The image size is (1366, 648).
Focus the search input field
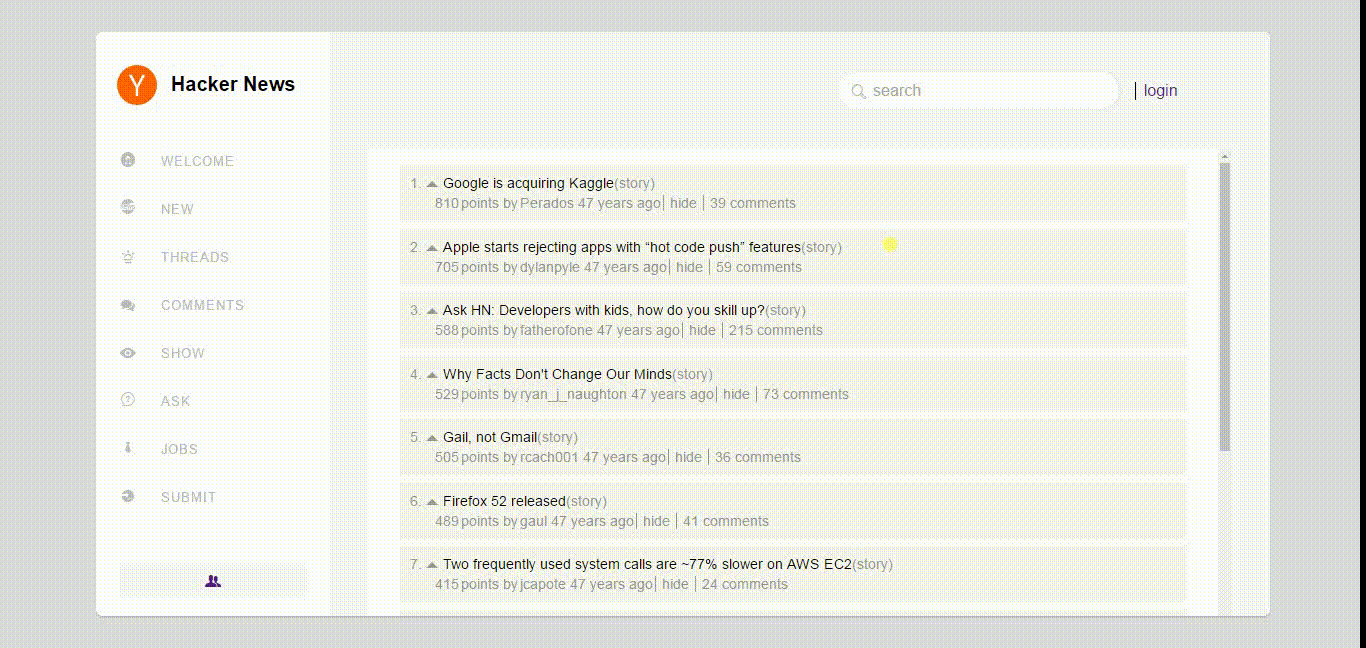coord(978,91)
